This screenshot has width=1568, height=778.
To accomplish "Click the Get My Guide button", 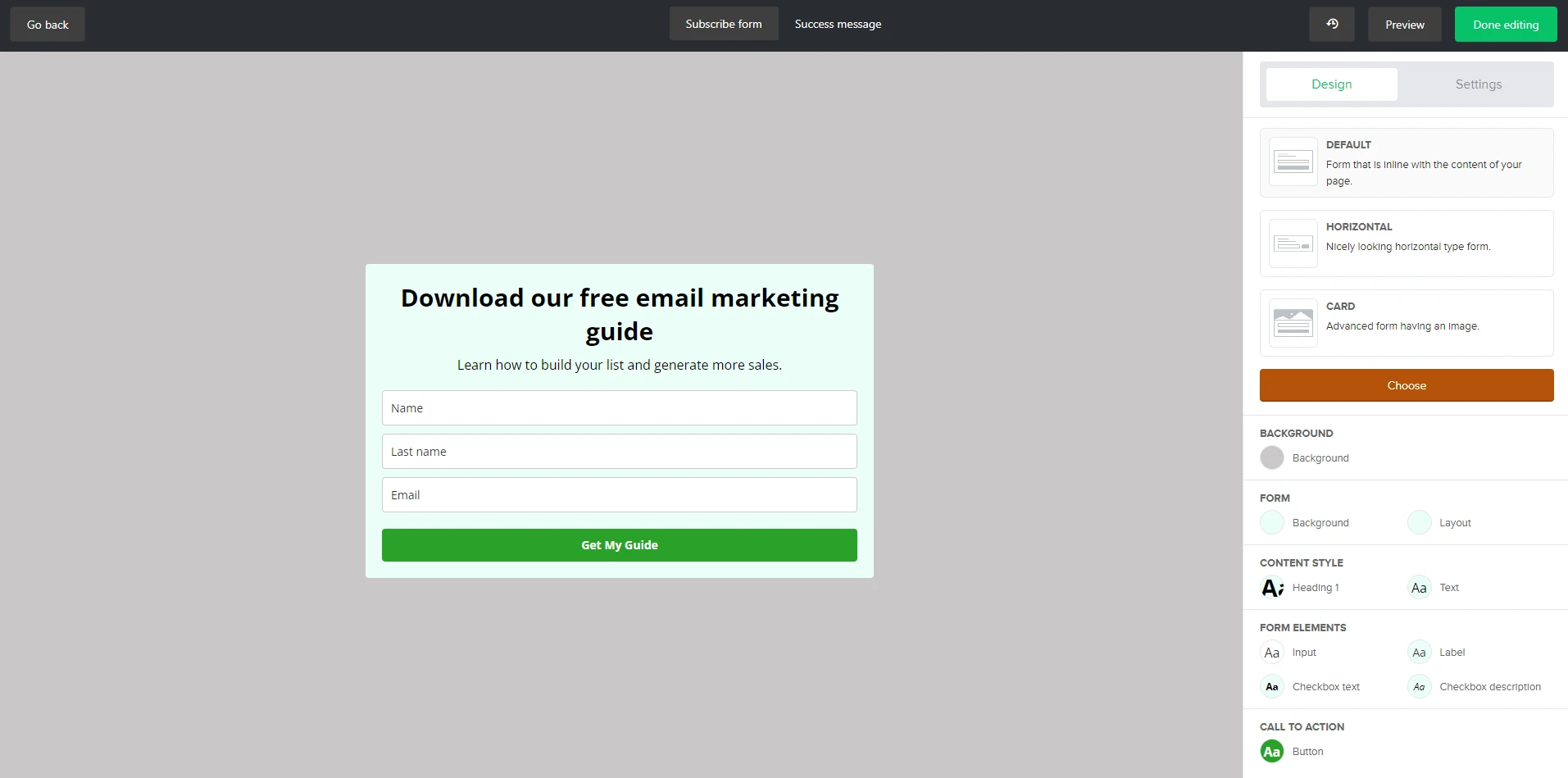I will point(619,545).
